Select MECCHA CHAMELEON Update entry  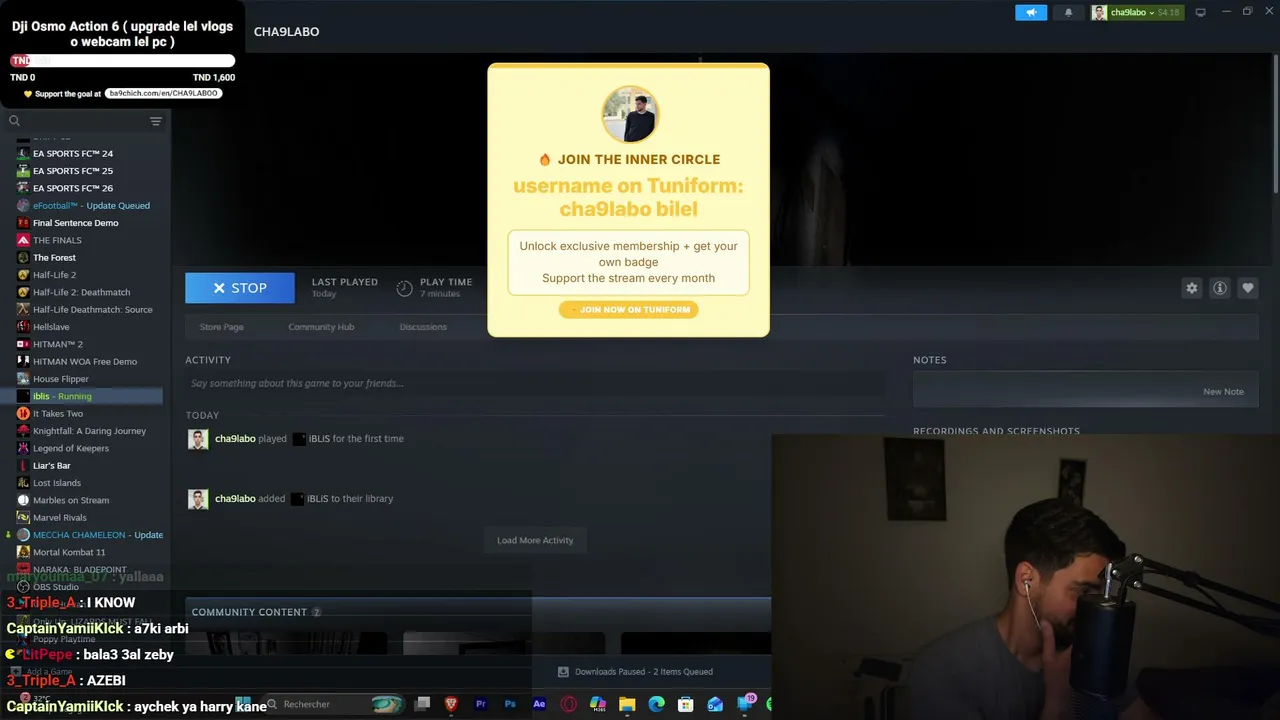click(x=97, y=535)
